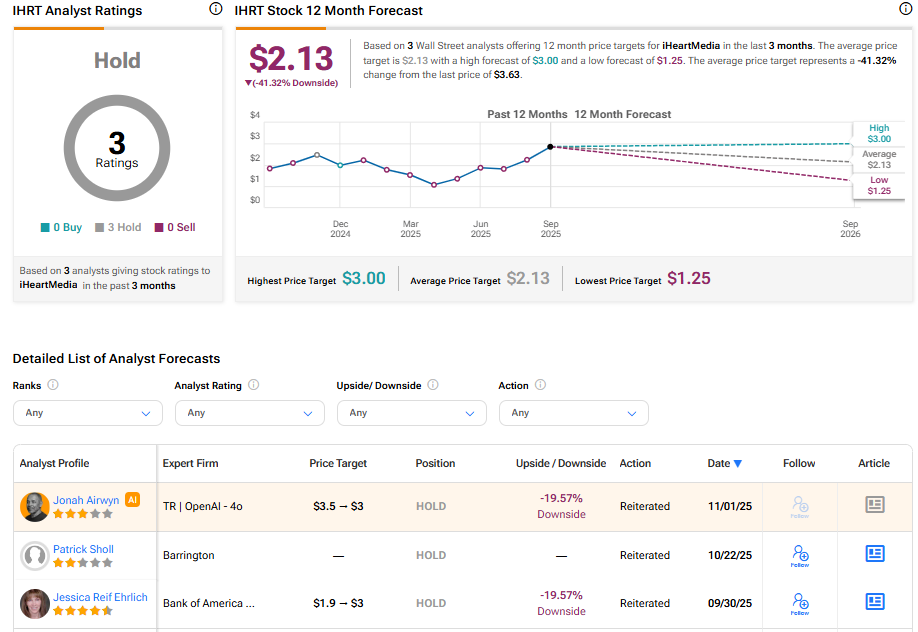This screenshot has height=632, width=918.
Task: Click info icon beside IHRT Analyst Ratings
Action: pos(216,9)
